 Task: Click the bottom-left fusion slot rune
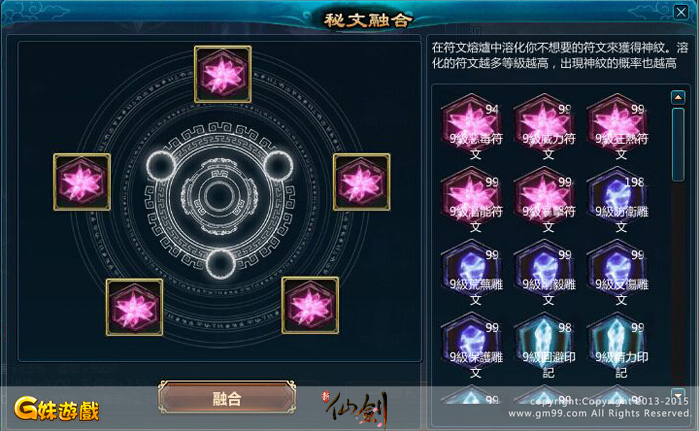(134, 307)
